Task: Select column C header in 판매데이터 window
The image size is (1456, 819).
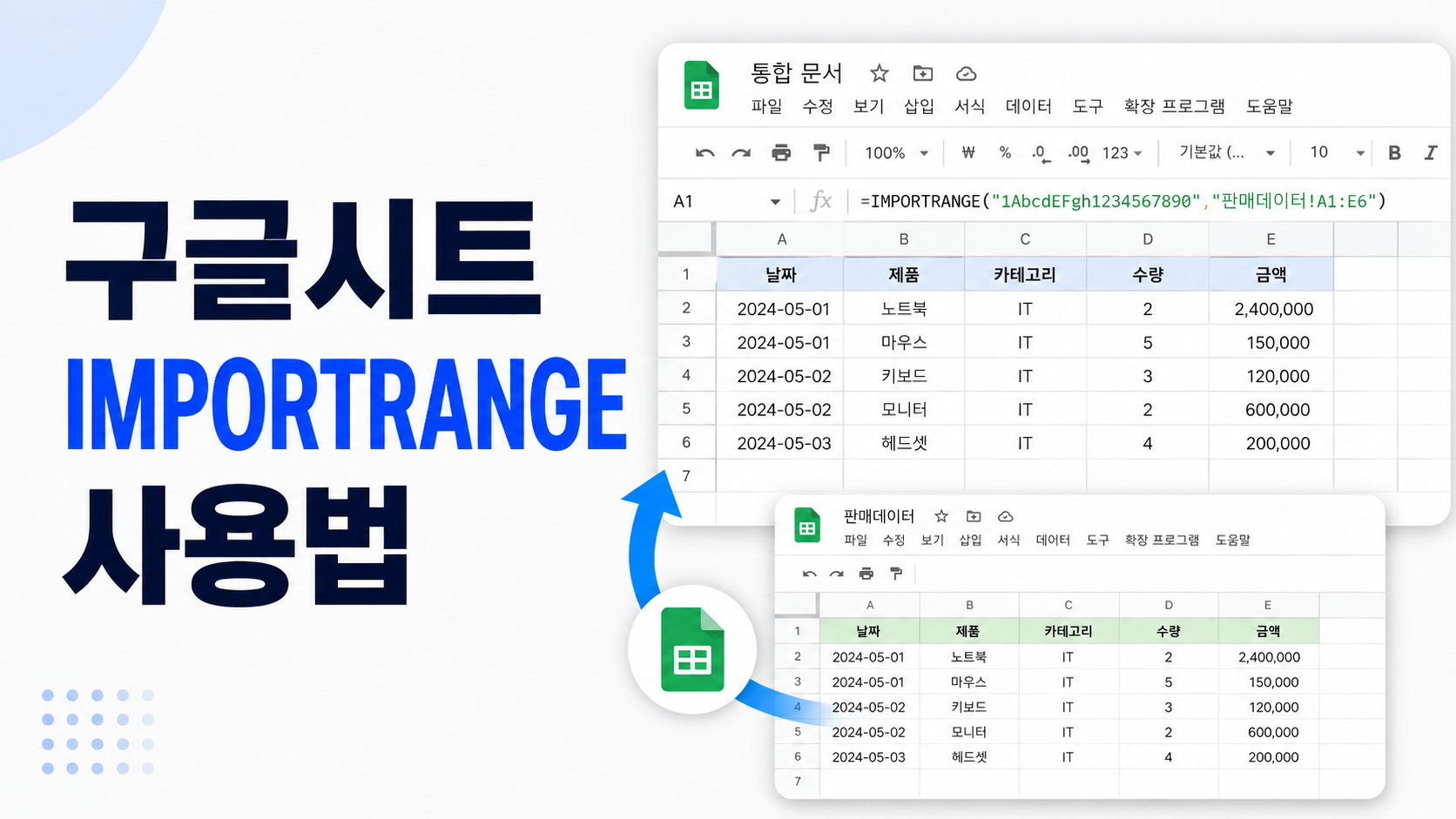Action: point(1068,605)
